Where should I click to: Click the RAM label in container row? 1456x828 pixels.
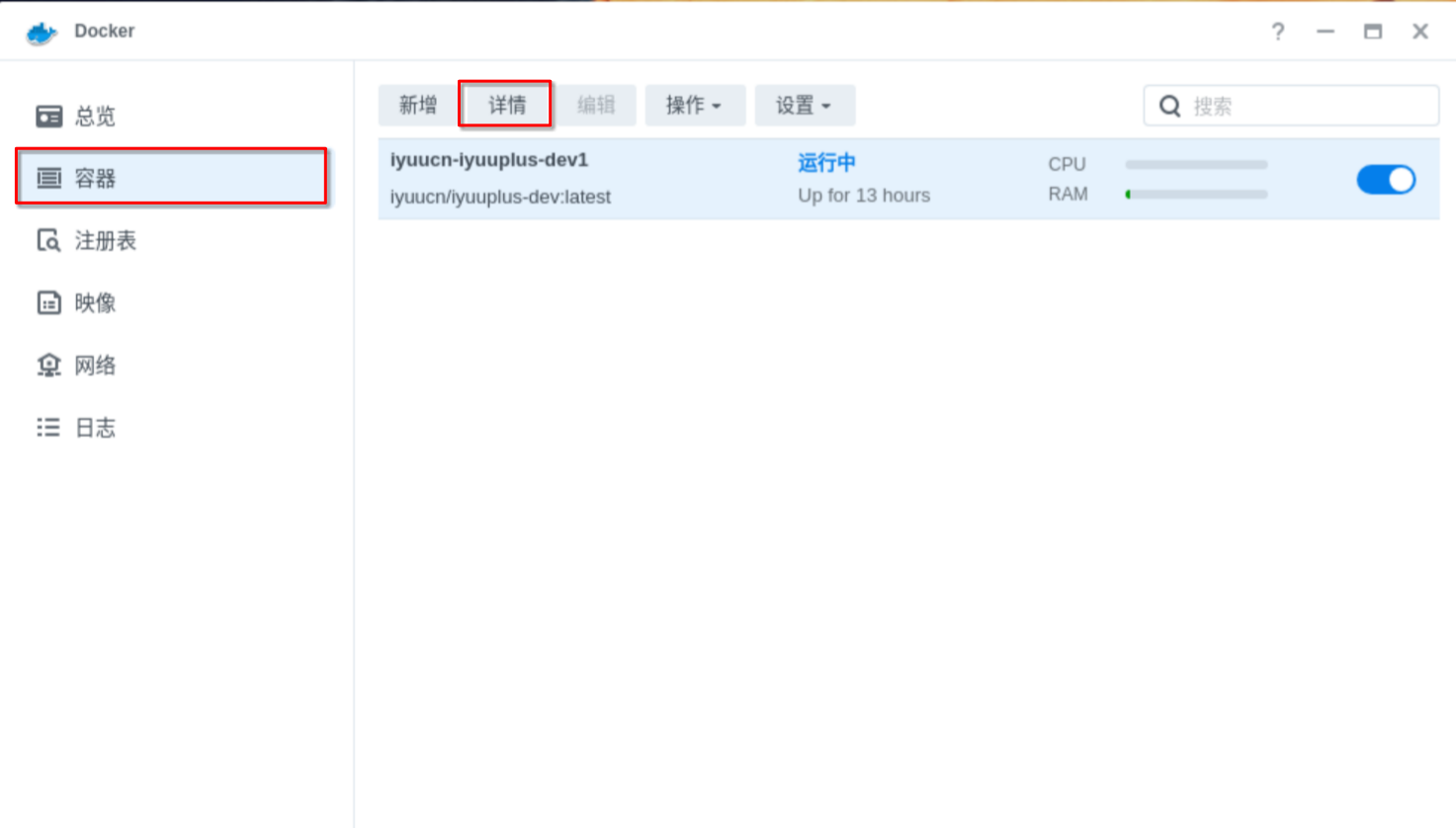pos(1068,194)
